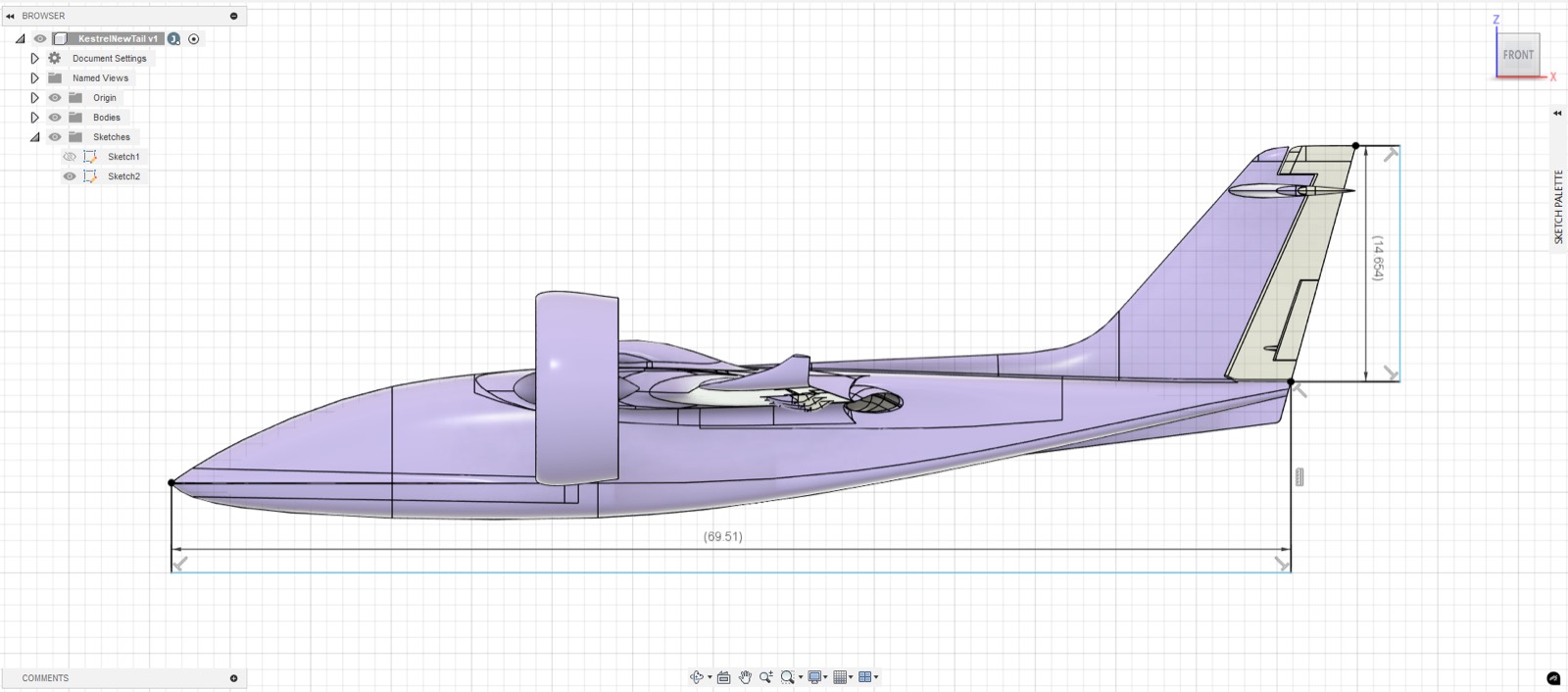This screenshot has height=692, width=1568.
Task: Select the Bodies label in browser
Action: 107,118
